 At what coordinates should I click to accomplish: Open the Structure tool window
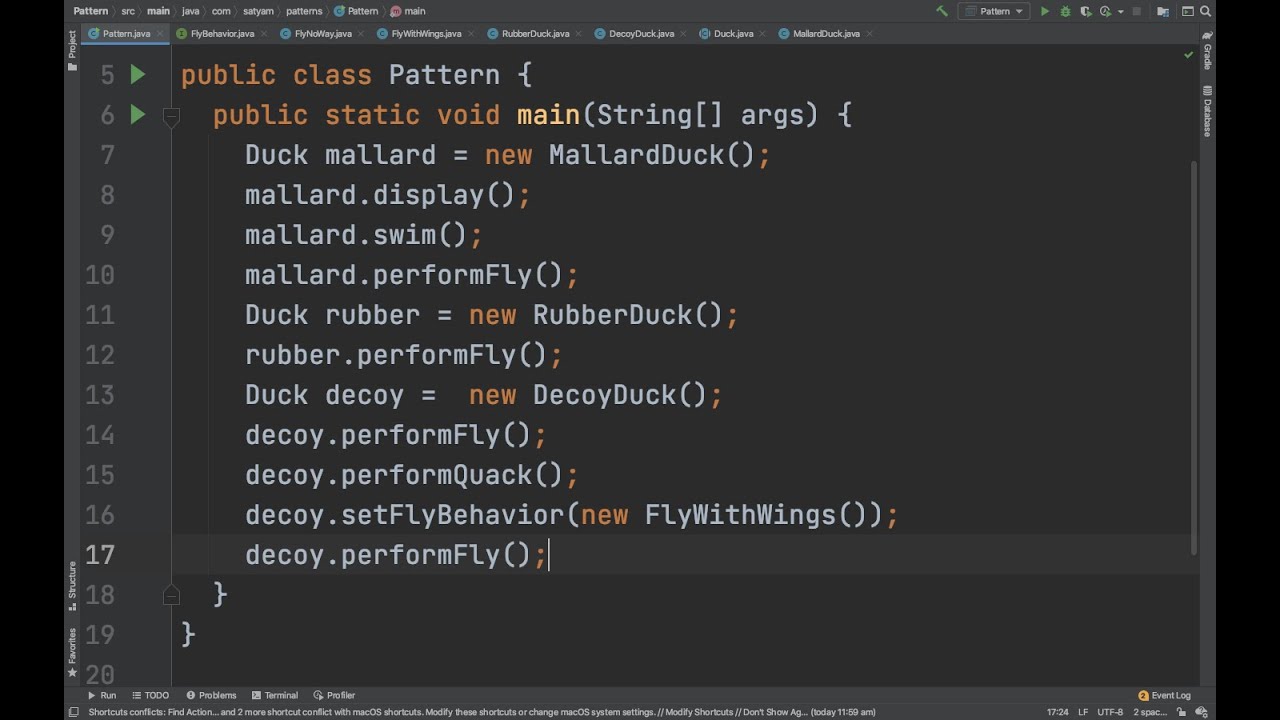pyautogui.click(x=72, y=586)
